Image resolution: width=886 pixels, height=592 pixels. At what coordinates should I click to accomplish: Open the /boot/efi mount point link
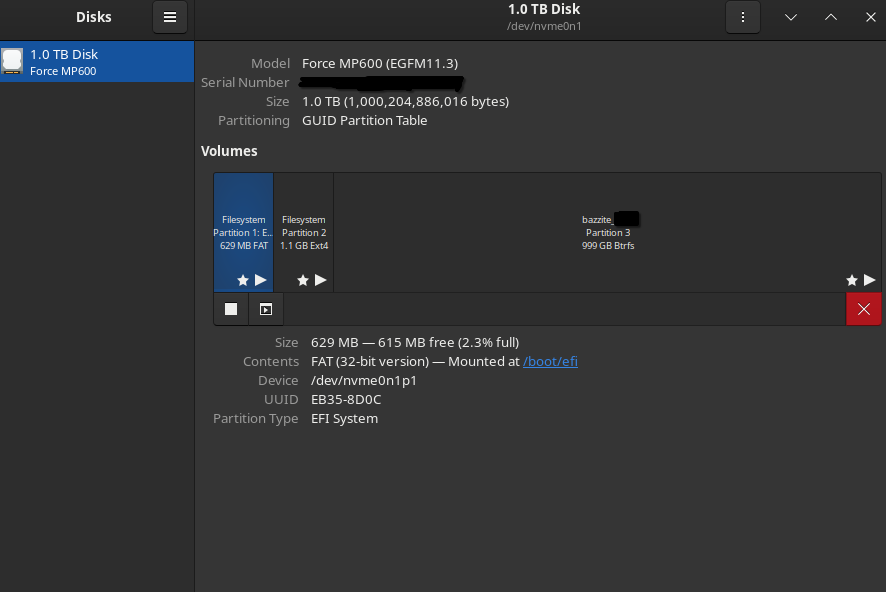point(550,361)
